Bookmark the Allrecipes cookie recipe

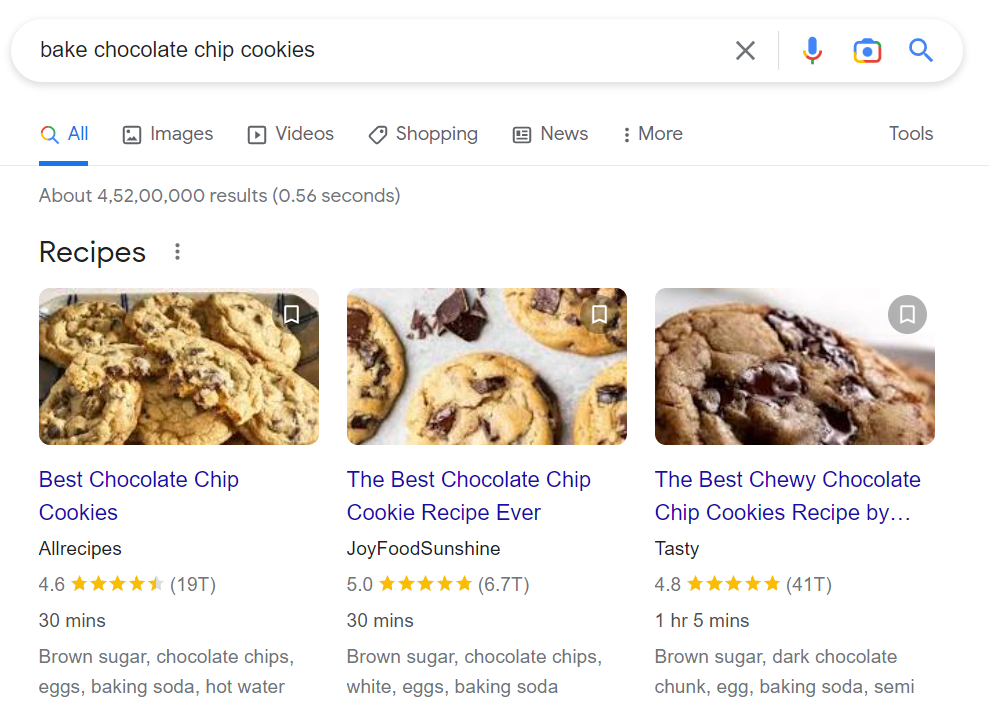pyautogui.click(x=291, y=314)
